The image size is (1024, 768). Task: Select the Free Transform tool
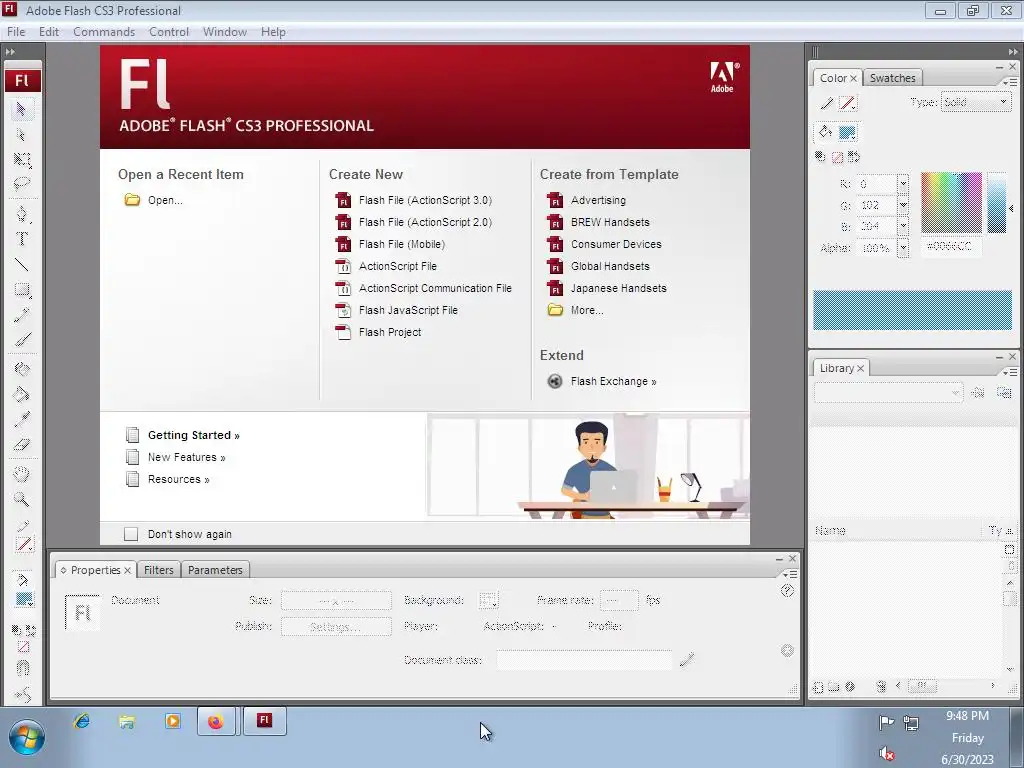coord(22,159)
